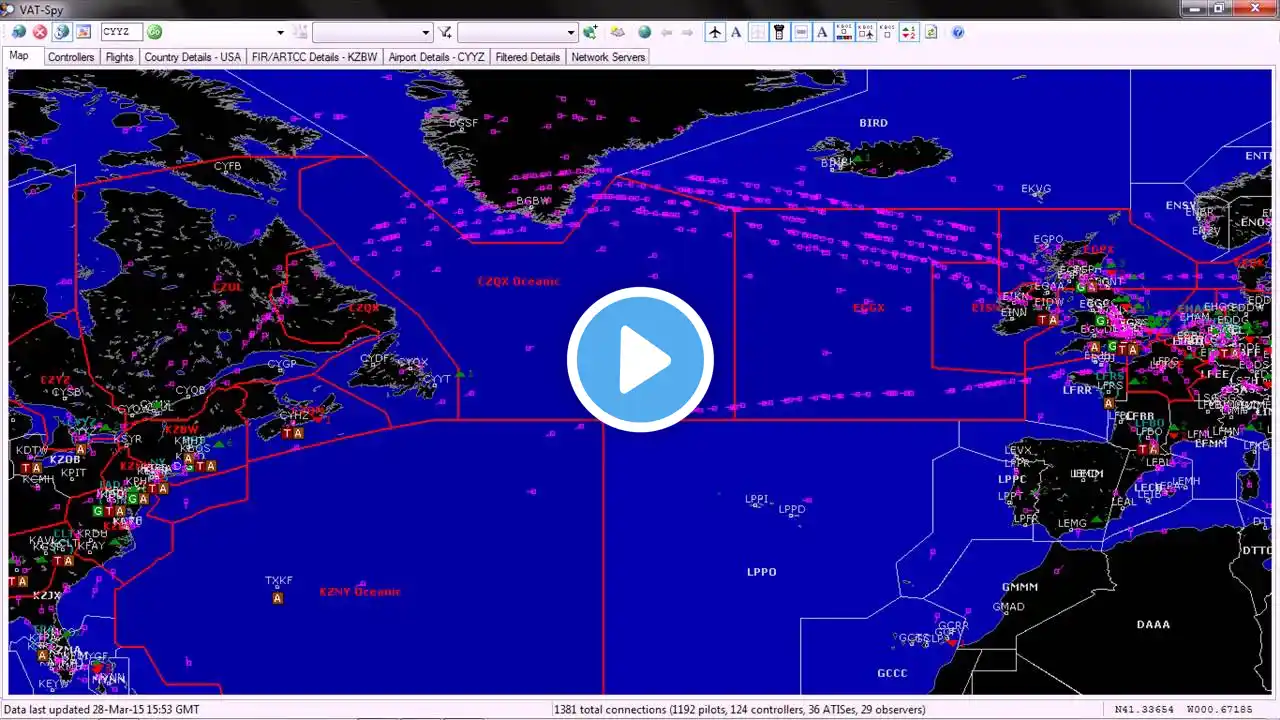Click the TXKF airport label
This screenshot has height=720, width=1280.
coord(279,581)
